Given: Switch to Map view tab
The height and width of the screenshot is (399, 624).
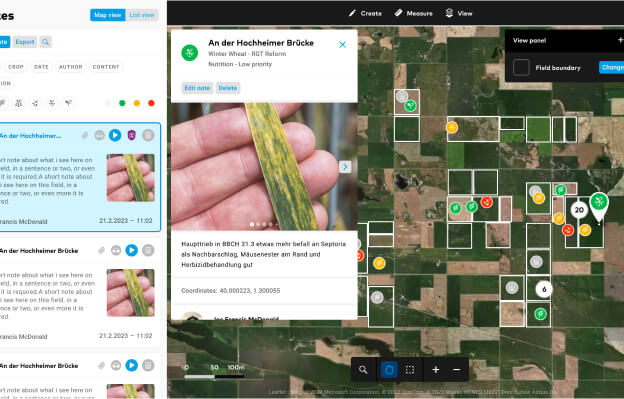Looking at the screenshot, I should [x=107, y=15].
